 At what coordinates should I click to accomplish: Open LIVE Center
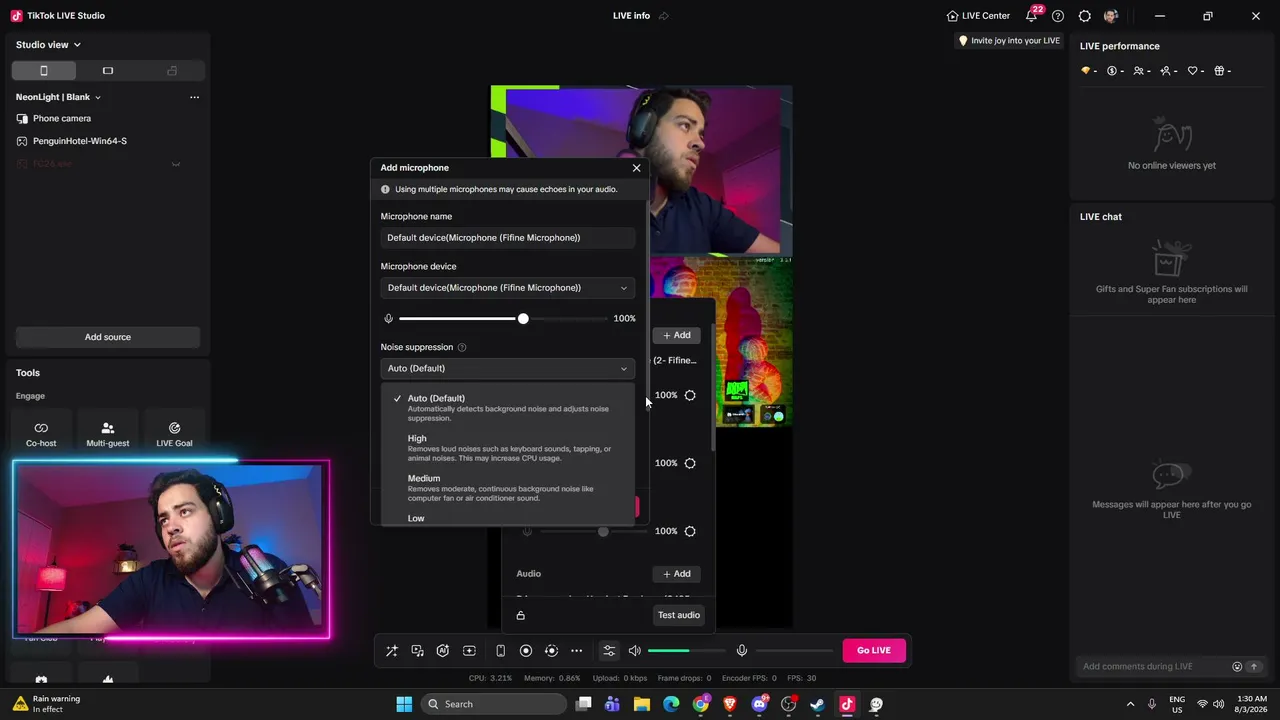click(978, 16)
